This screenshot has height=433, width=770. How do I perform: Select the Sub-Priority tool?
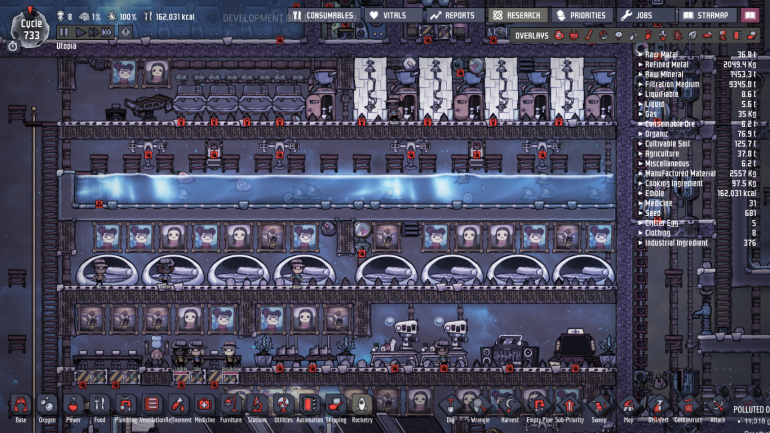[x=569, y=407]
